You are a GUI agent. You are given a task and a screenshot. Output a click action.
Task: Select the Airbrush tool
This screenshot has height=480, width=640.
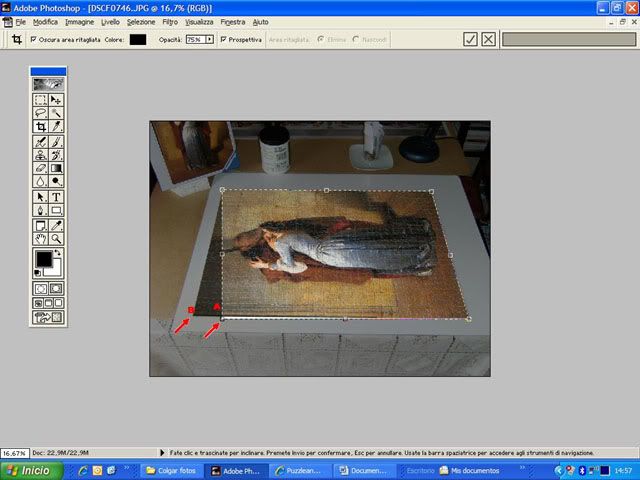(x=40, y=142)
